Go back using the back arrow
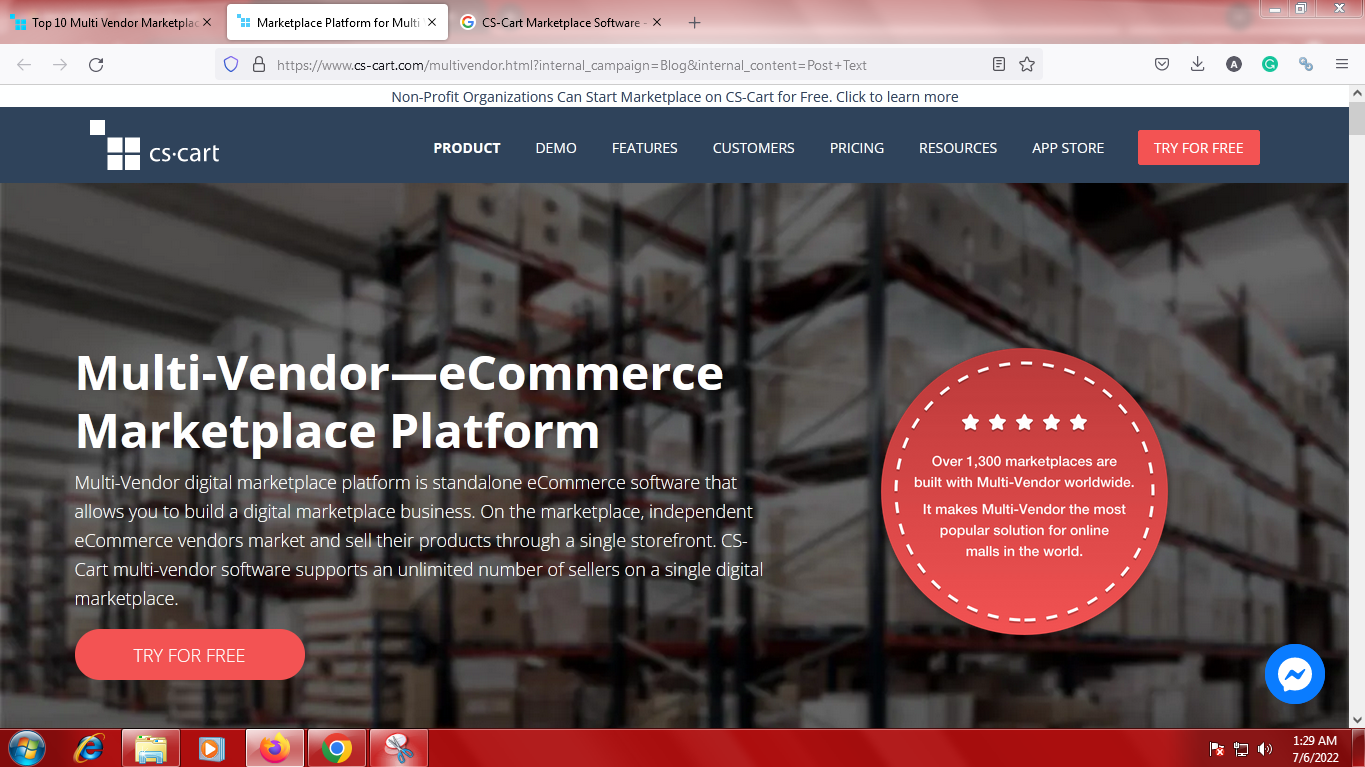Viewport: 1365px width, 767px height. [24, 64]
